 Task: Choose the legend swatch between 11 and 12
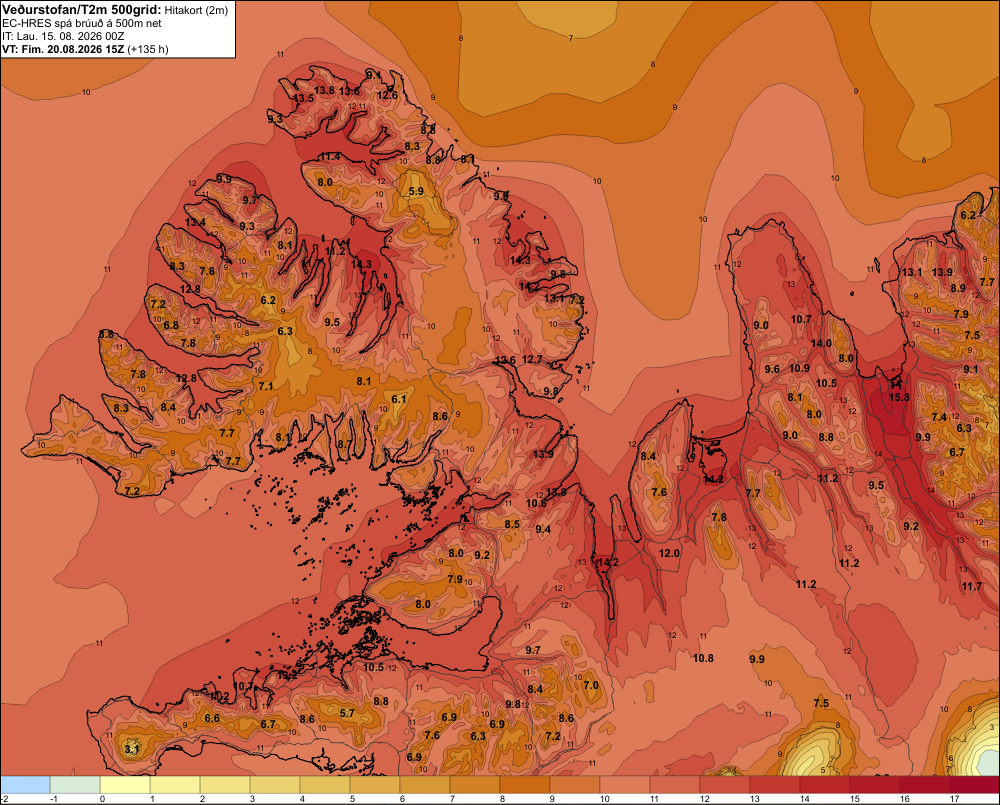pos(675,784)
